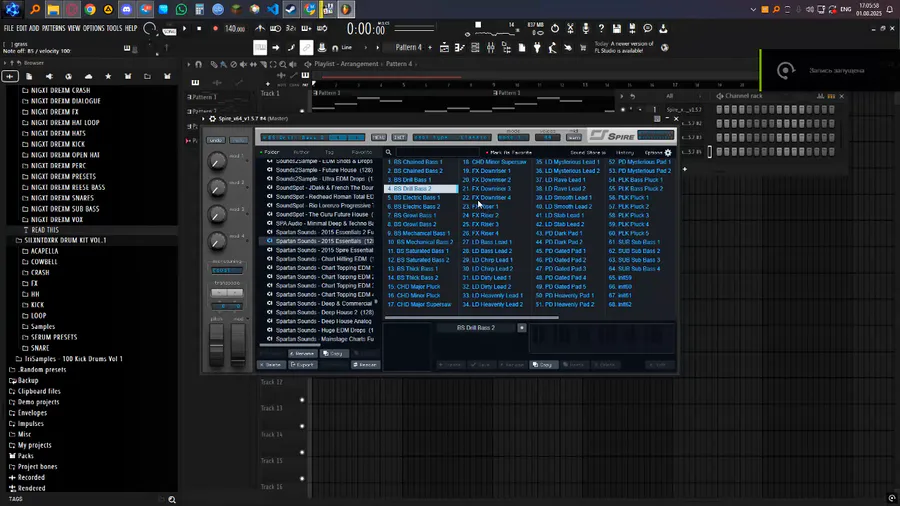Show browser files document icon
Image resolution: width=900 pixels, height=506 pixels.
tap(29, 76)
